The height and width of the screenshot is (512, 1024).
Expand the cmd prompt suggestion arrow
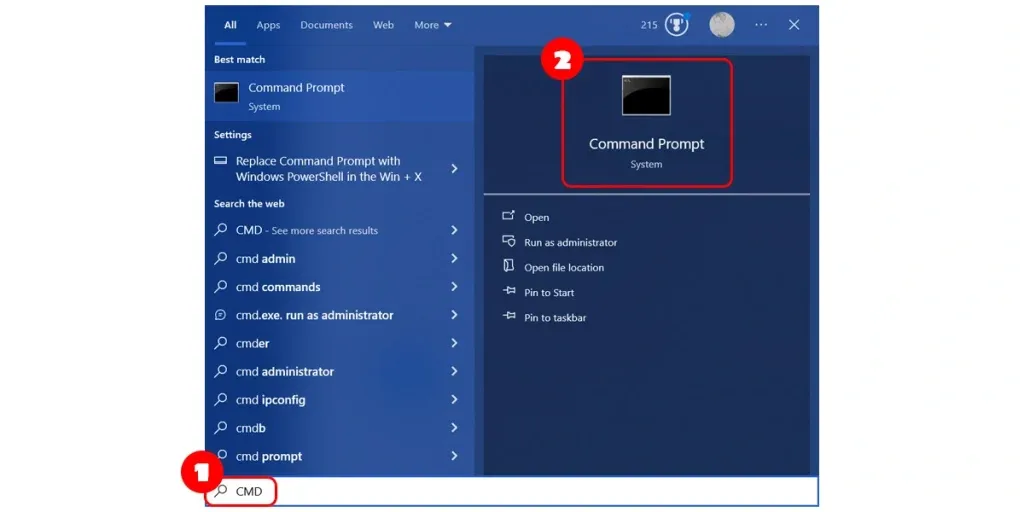click(x=455, y=456)
